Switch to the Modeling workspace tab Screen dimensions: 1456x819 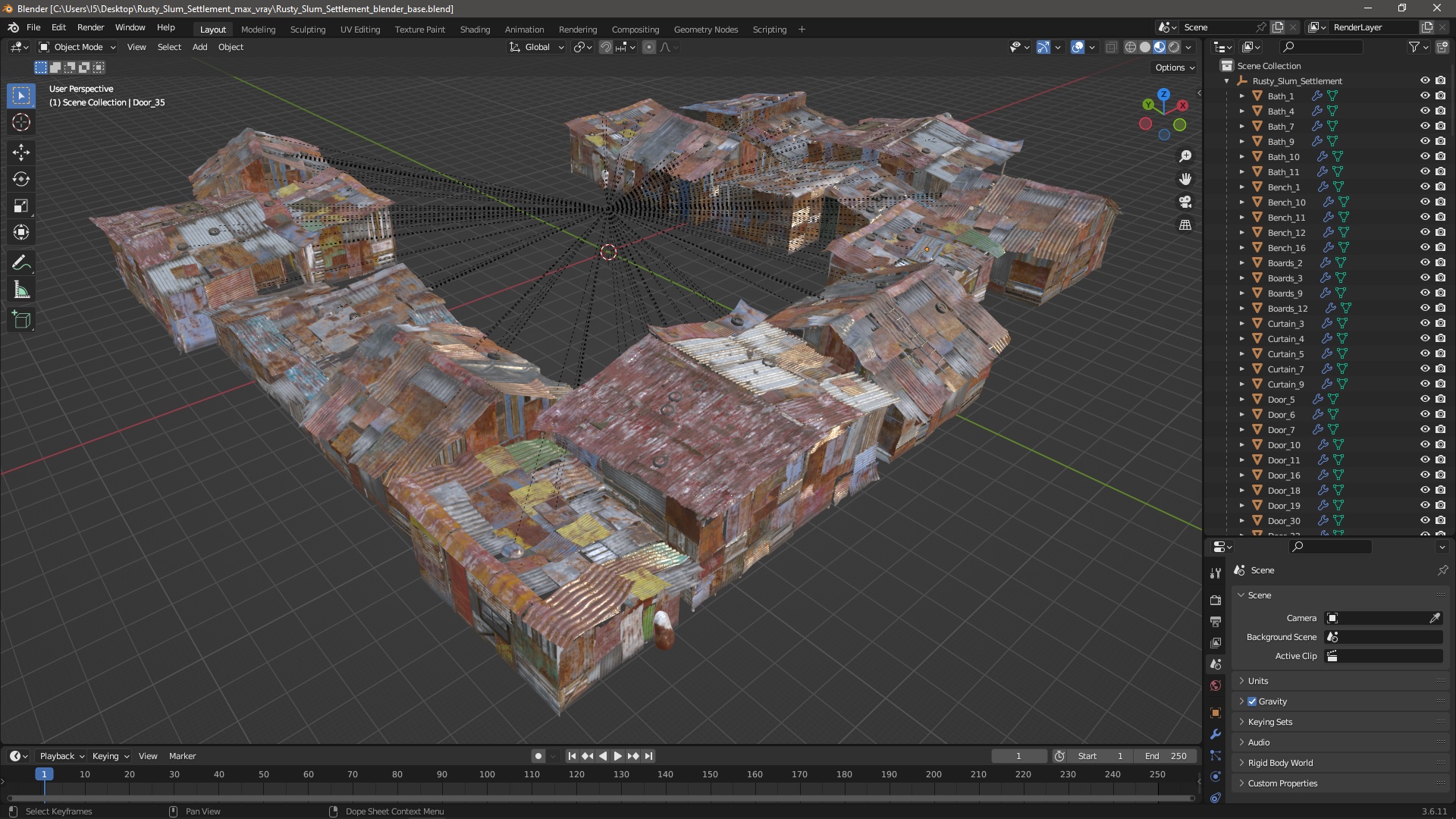[258, 30]
